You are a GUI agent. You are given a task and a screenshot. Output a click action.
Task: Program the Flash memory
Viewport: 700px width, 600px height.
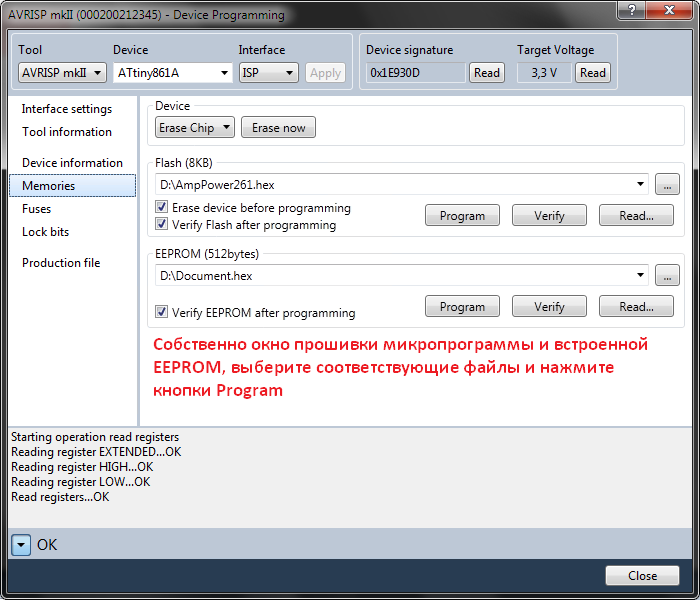click(462, 216)
